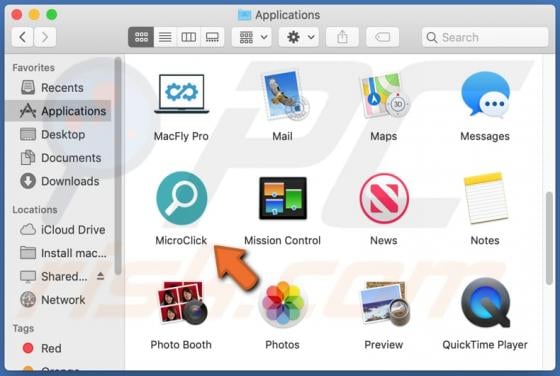The image size is (560, 376).
Task: Click the MicroClick label text
Action: tap(181, 240)
